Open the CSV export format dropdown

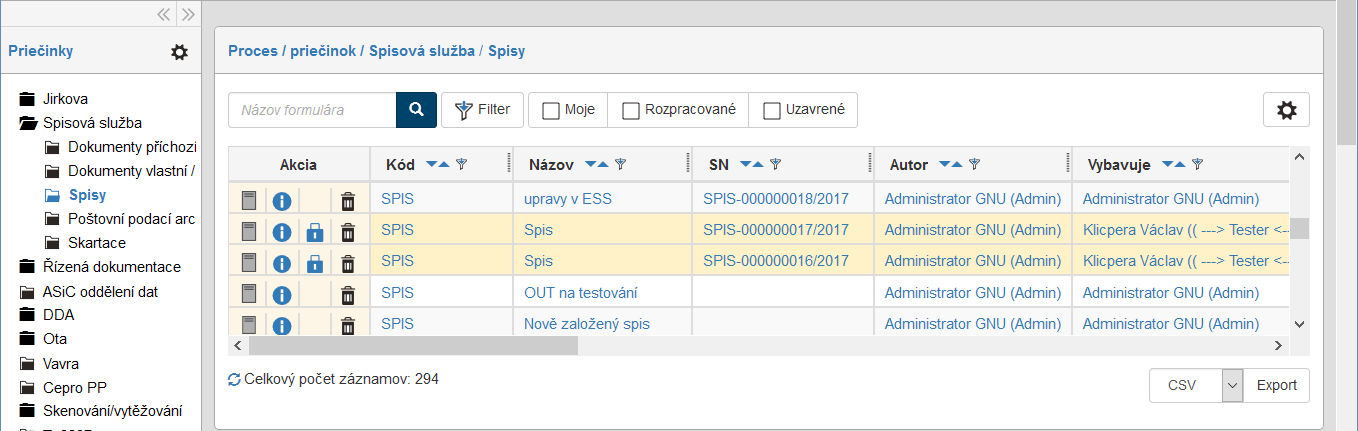pyautogui.click(x=1232, y=385)
